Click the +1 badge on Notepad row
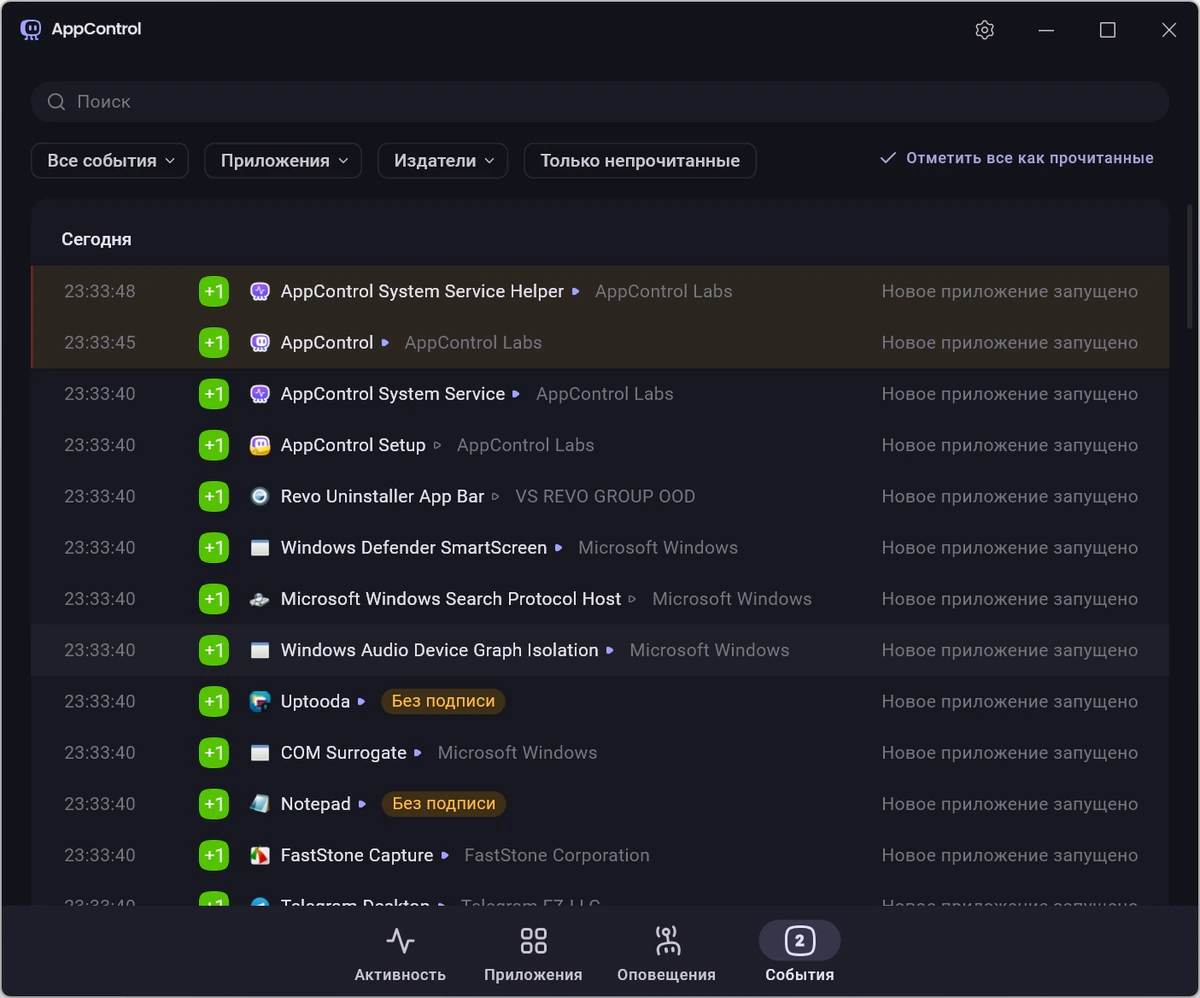 (214, 804)
